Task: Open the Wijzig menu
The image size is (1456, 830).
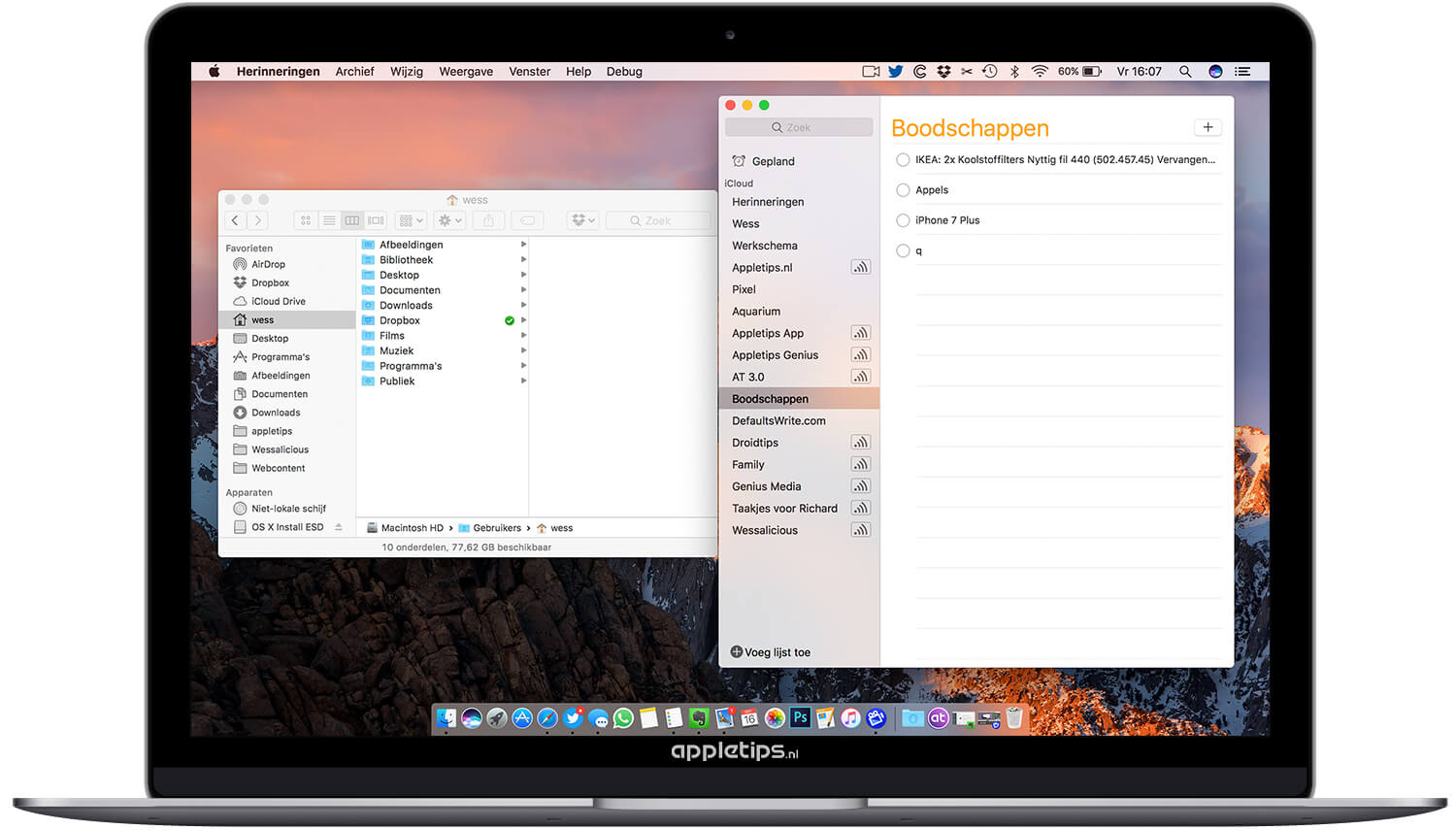Action: pyautogui.click(x=407, y=72)
